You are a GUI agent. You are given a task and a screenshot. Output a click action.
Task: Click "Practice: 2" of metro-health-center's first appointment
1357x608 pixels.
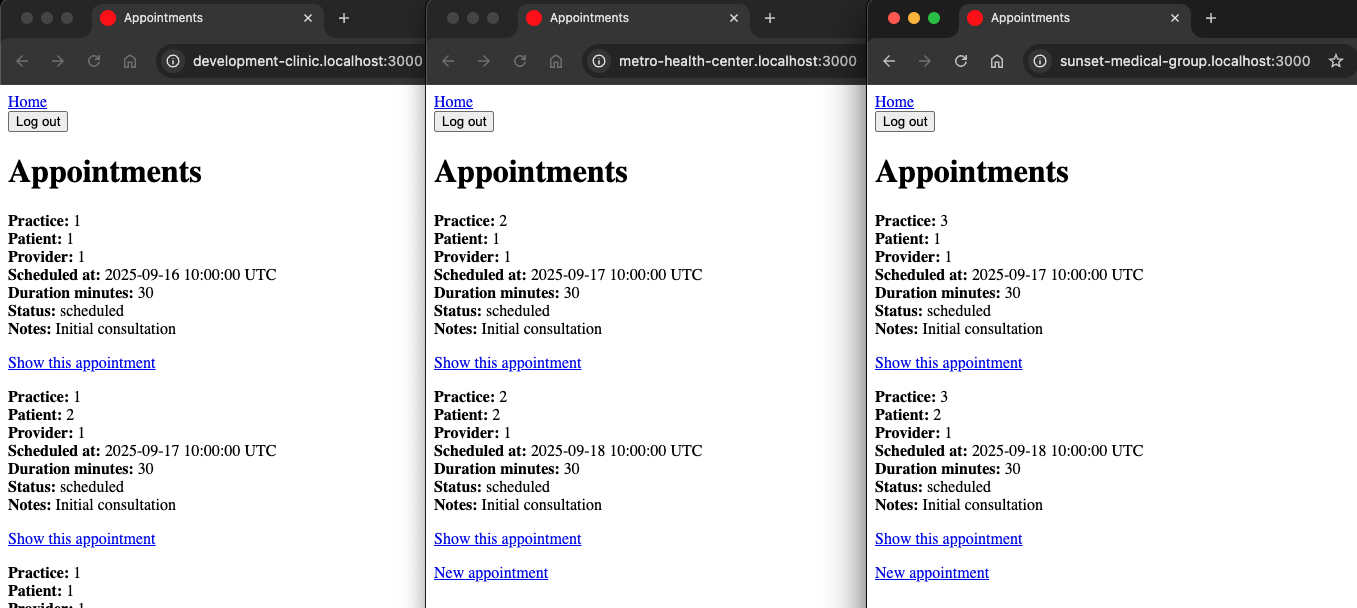[x=472, y=221]
